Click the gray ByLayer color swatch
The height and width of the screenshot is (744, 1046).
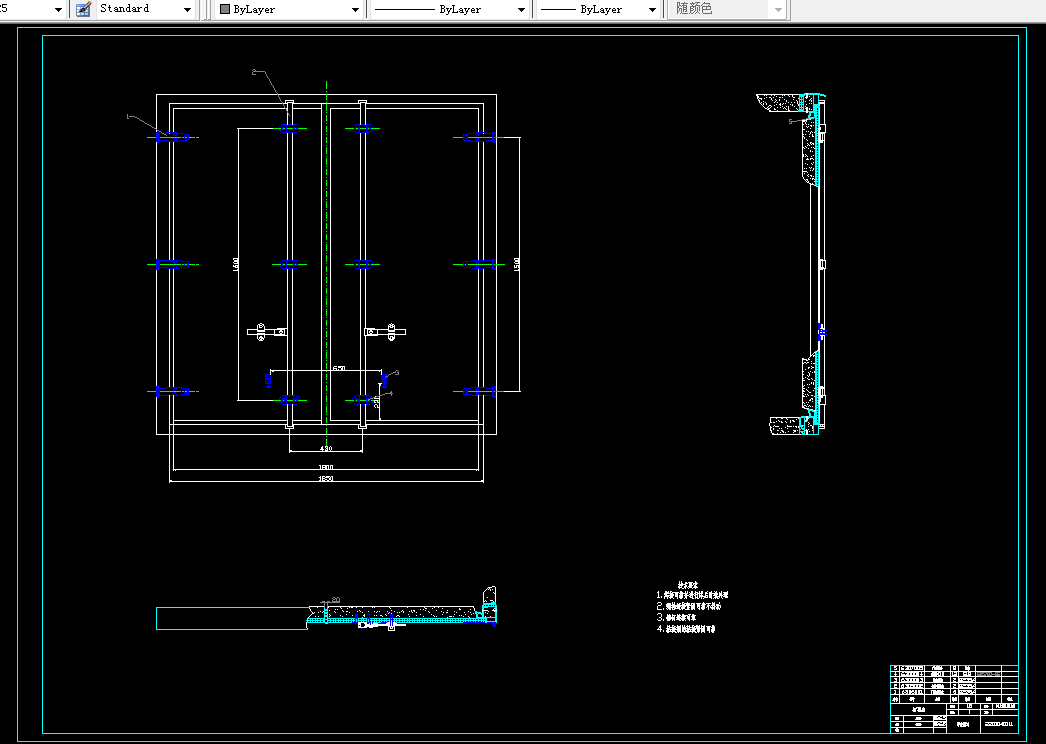pyautogui.click(x=225, y=9)
